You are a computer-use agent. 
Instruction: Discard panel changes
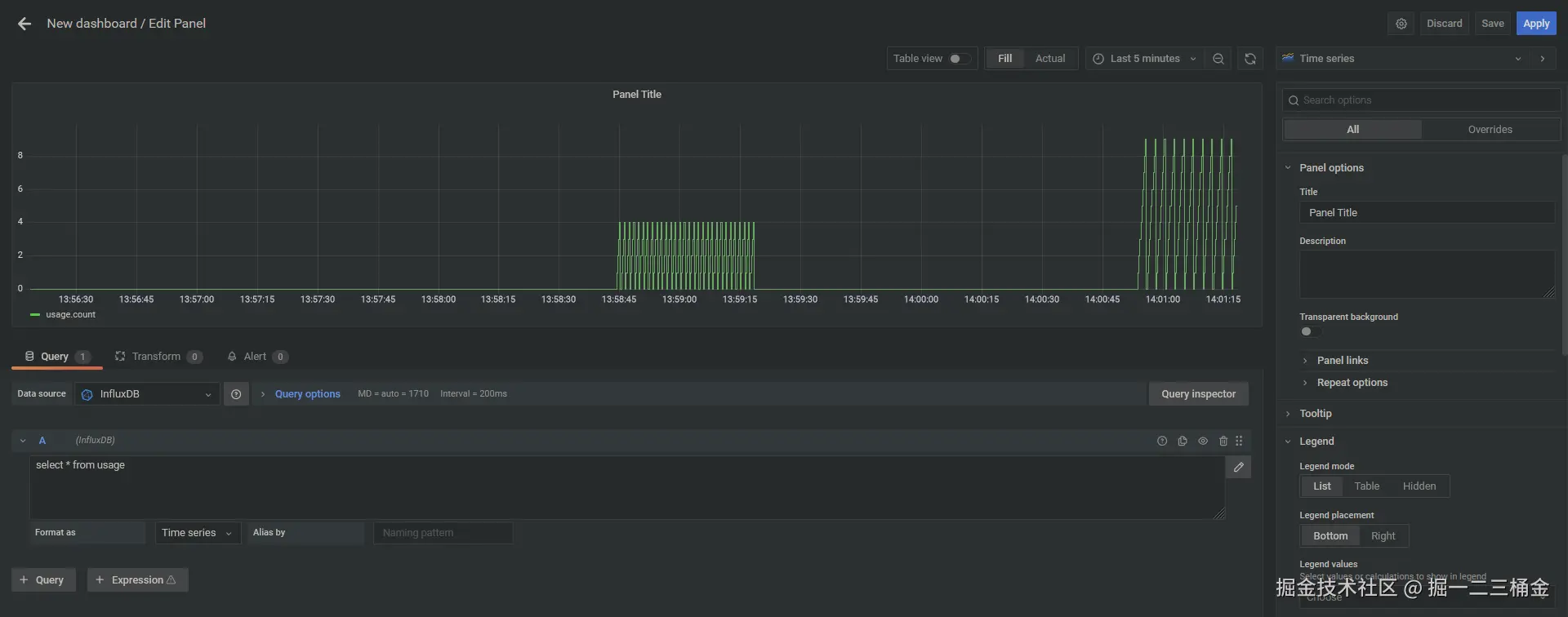1444,24
